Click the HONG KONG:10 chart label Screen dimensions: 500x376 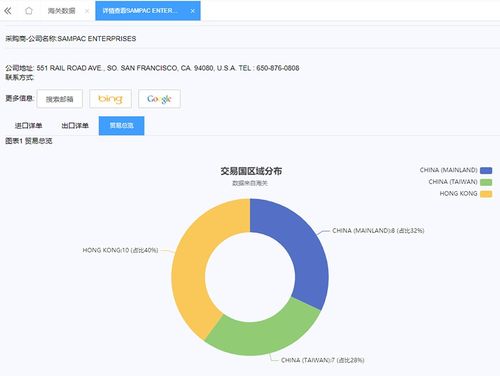(x=120, y=250)
